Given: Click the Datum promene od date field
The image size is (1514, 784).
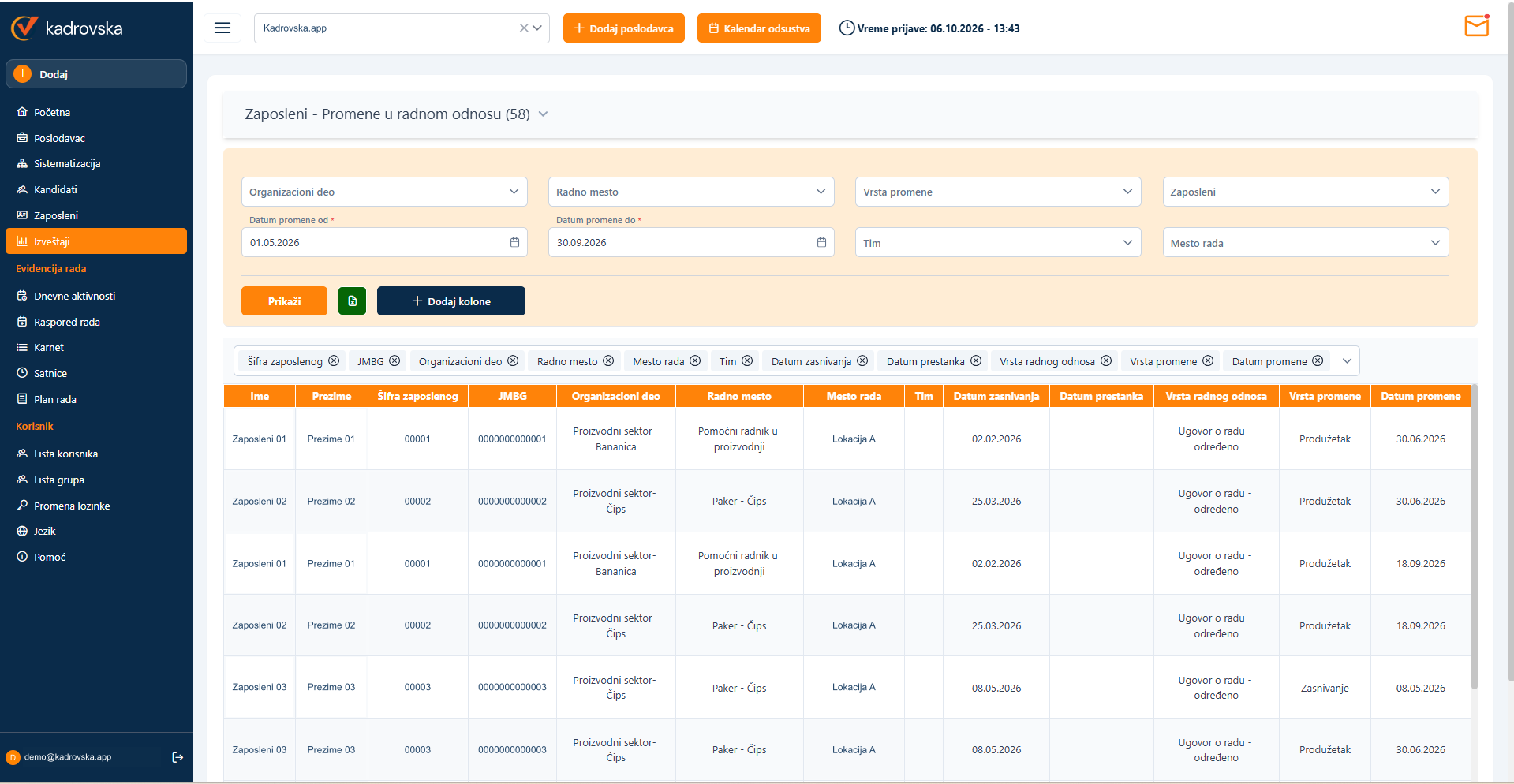Looking at the screenshot, I should tap(384, 243).
